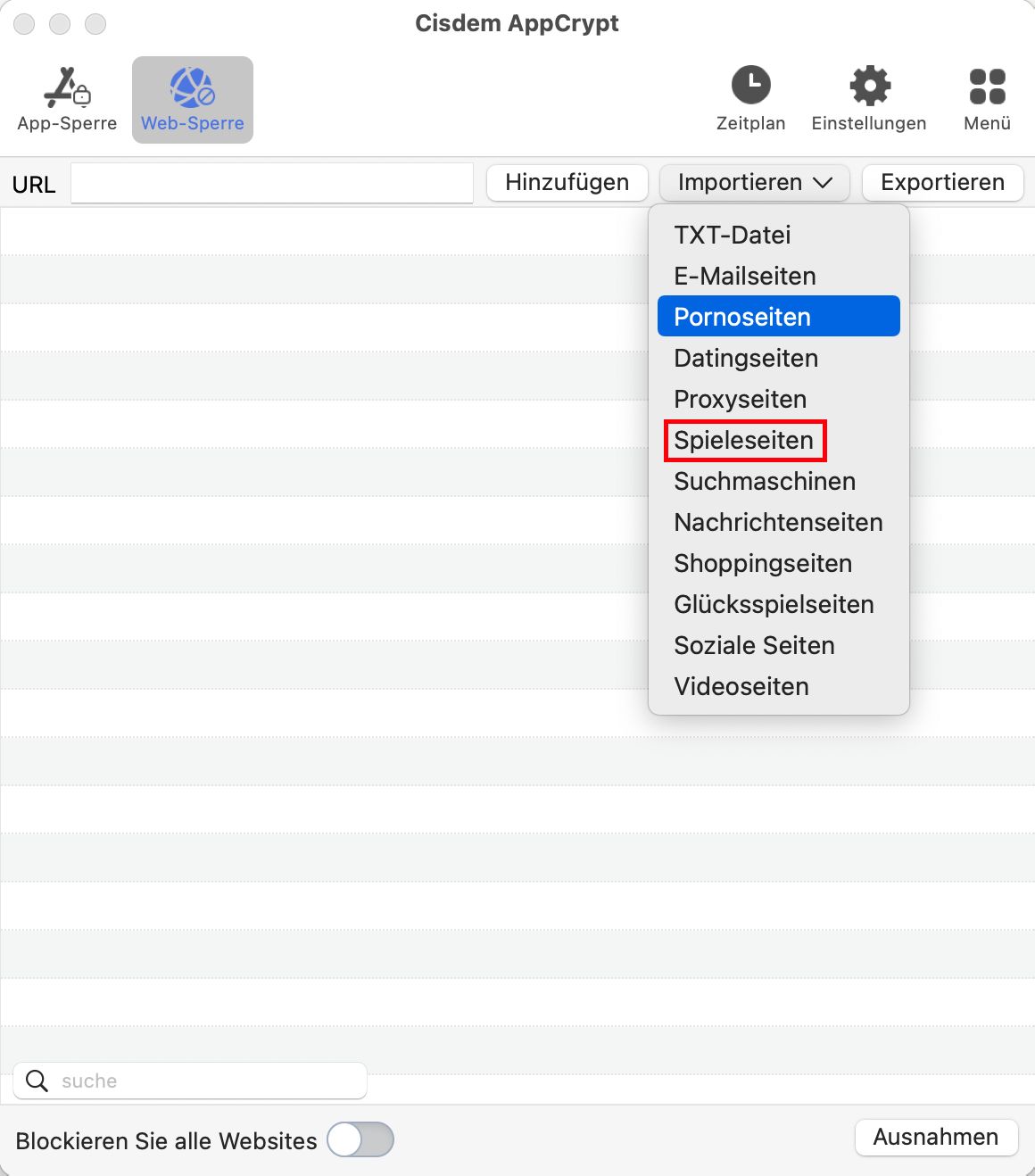Select Spieleseiten from the import list
The image size is (1035, 1176).
coord(744,440)
